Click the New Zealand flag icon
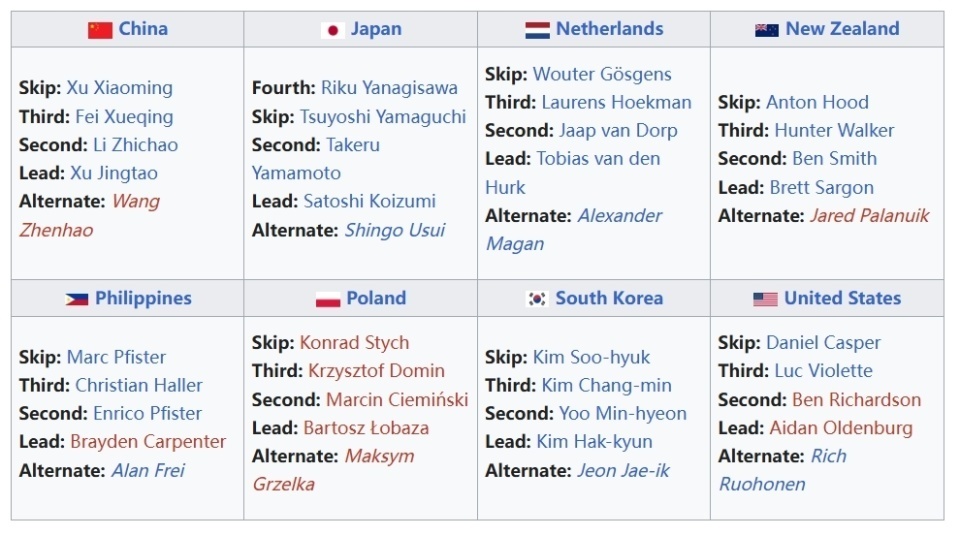Image resolution: width=960 pixels, height=536 pixels. [767, 30]
